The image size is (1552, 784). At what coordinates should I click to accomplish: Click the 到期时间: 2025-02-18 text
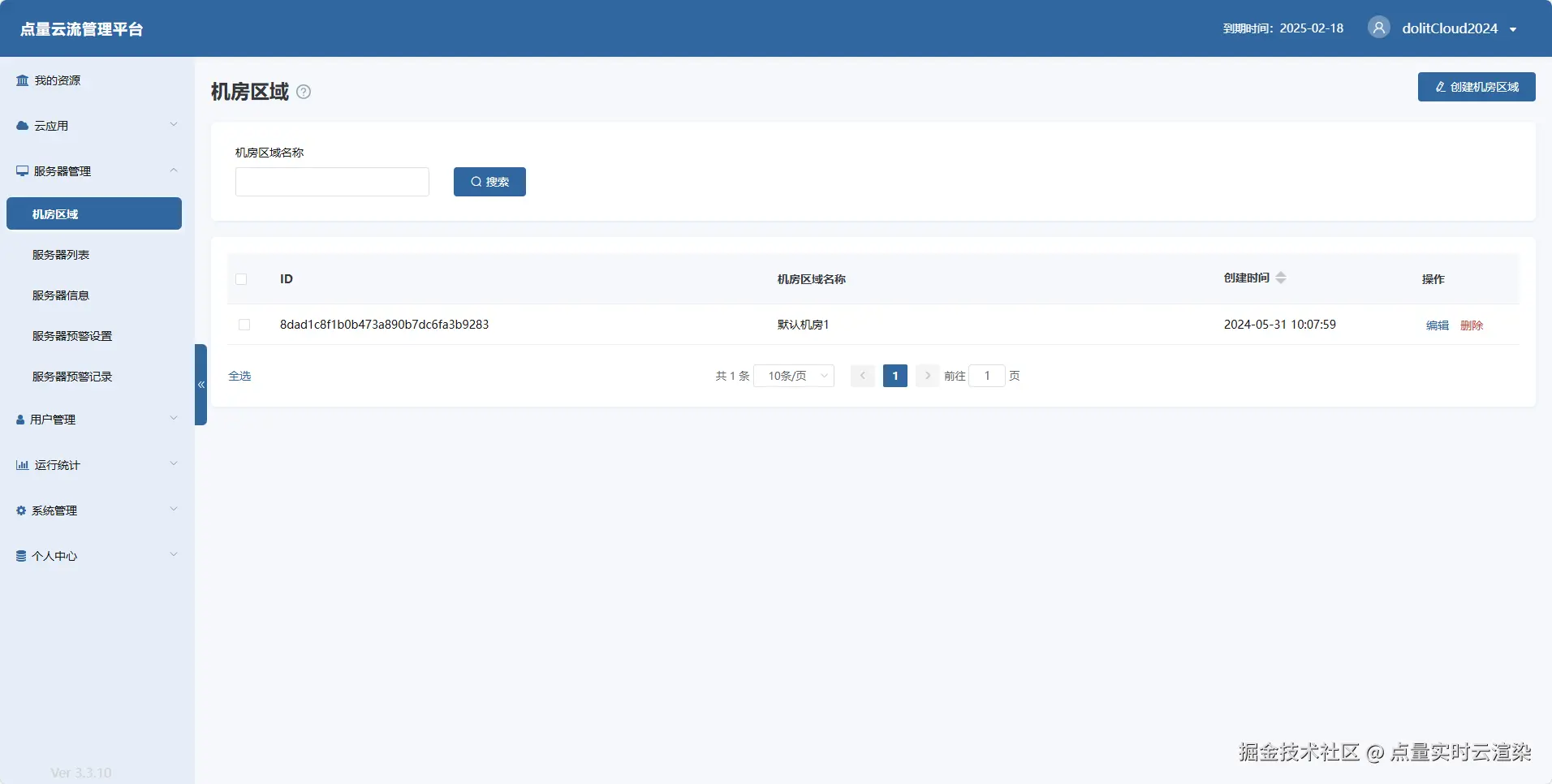click(x=1283, y=28)
